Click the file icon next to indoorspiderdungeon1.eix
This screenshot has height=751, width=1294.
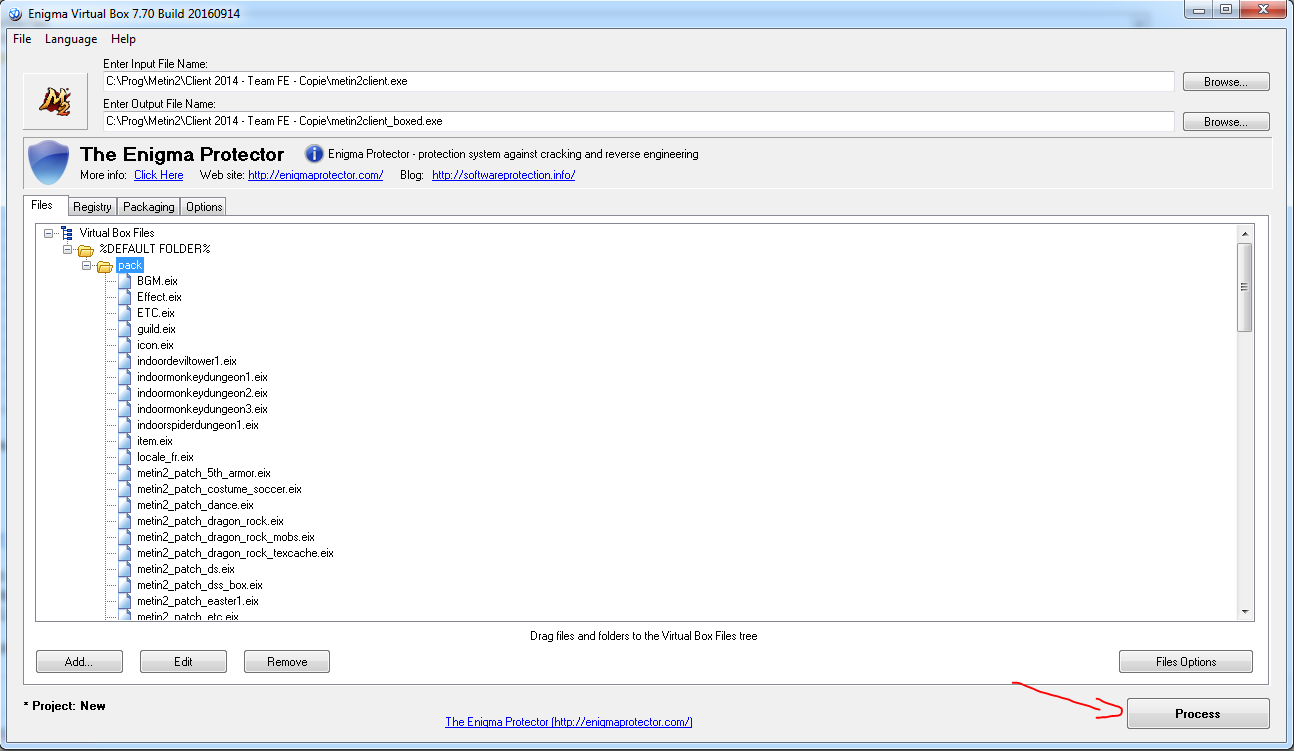tap(124, 425)
